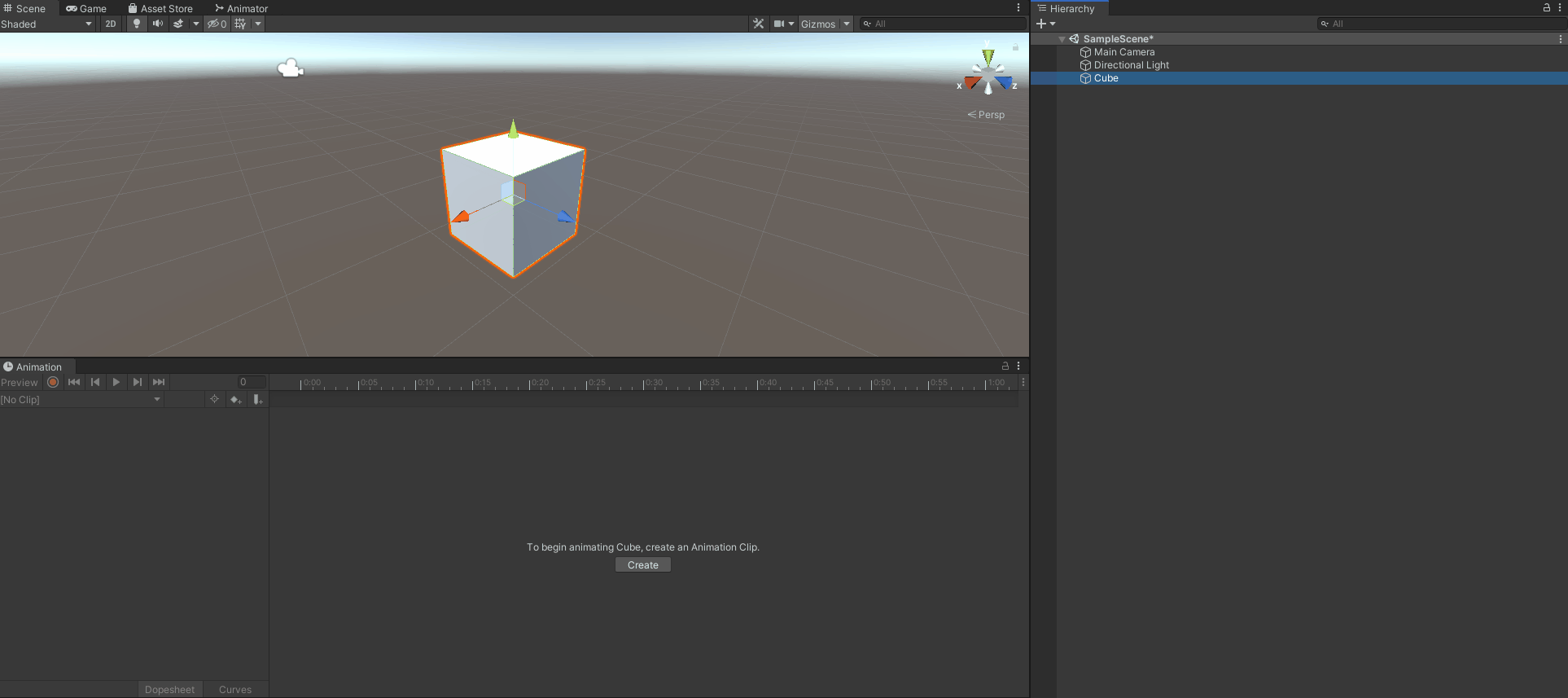This screenshot has height=698, width=1568.
Task: Click the 1:00 mark on the timeline
Action: (x=995, y=383)
